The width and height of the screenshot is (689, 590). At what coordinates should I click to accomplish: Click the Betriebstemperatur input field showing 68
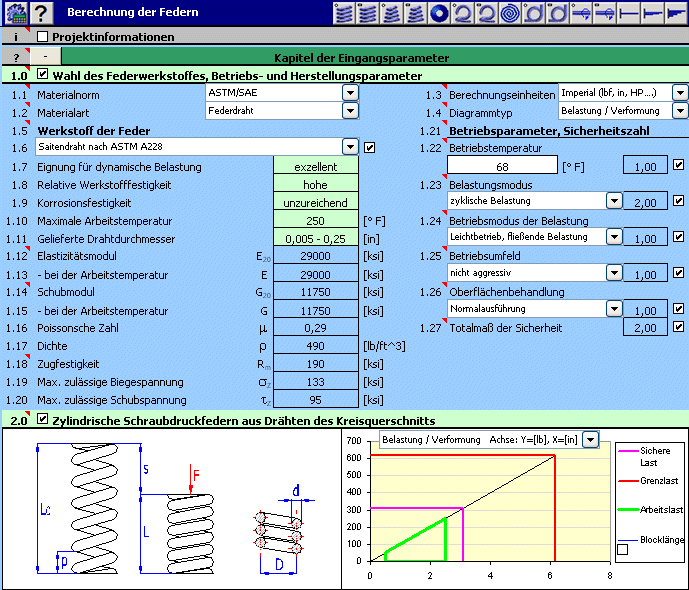[502, 166]
